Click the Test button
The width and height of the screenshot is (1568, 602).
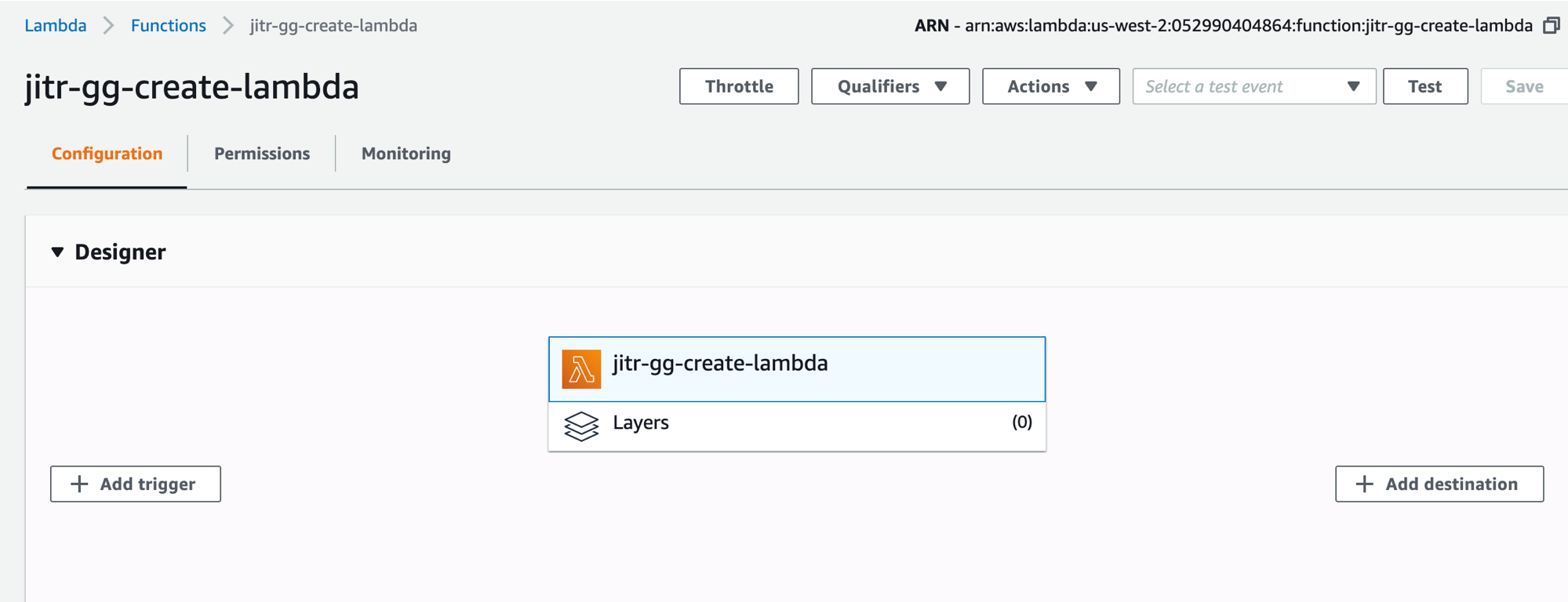pyautogui.click(x=1425, y=86)
